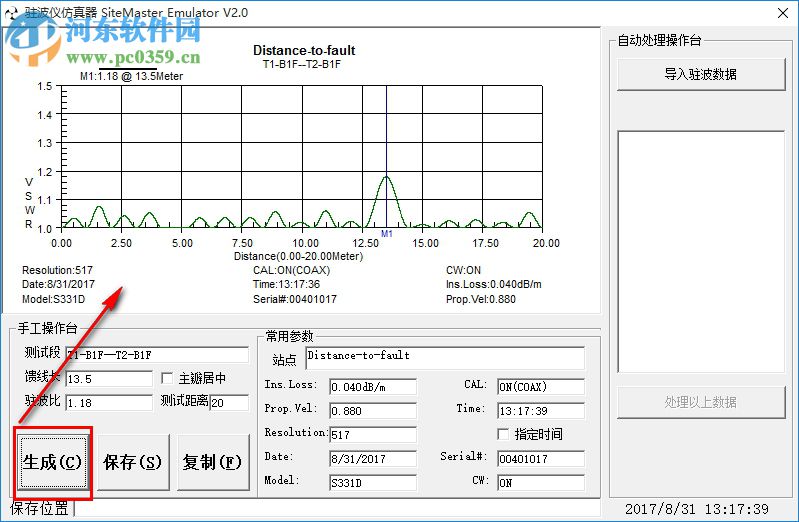Click the app icon in title bar
The width and height of the screenshot is (799, 522).
pos(11,13)
